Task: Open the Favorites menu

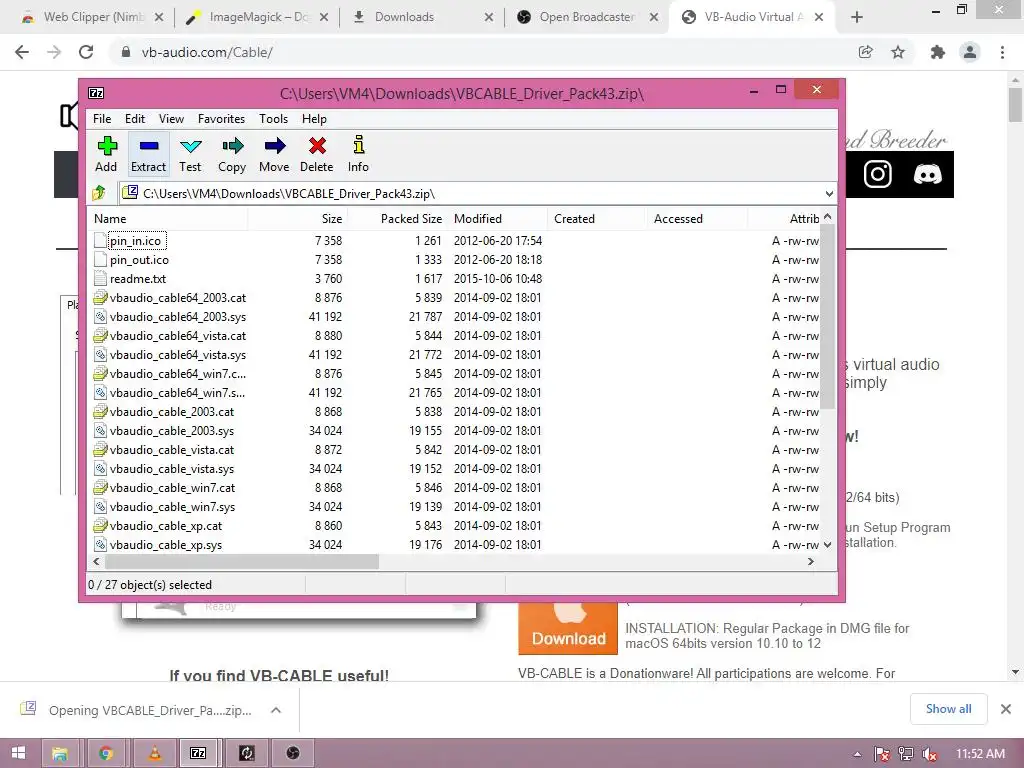Action: pyautogui.click(x=221, y=119)
